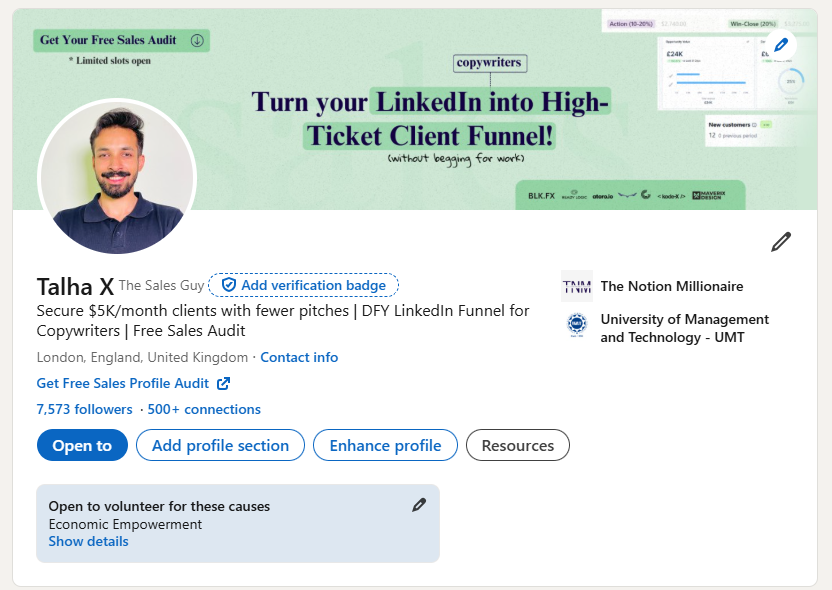Click The Notion Millionaire company name

pos(671,286)
